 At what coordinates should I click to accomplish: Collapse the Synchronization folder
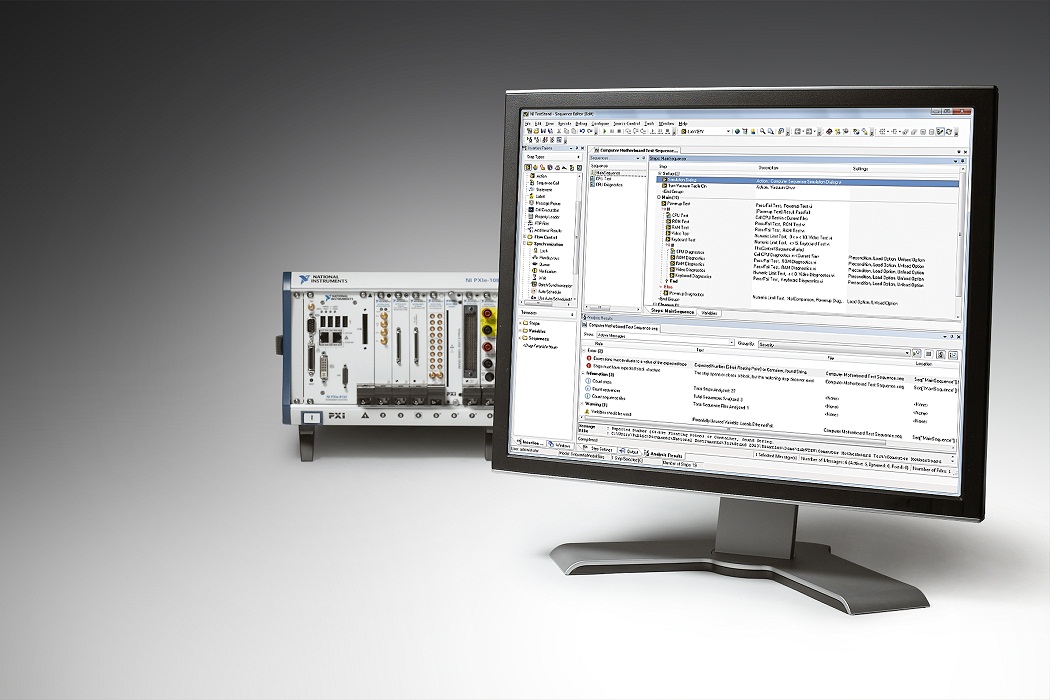524,244
